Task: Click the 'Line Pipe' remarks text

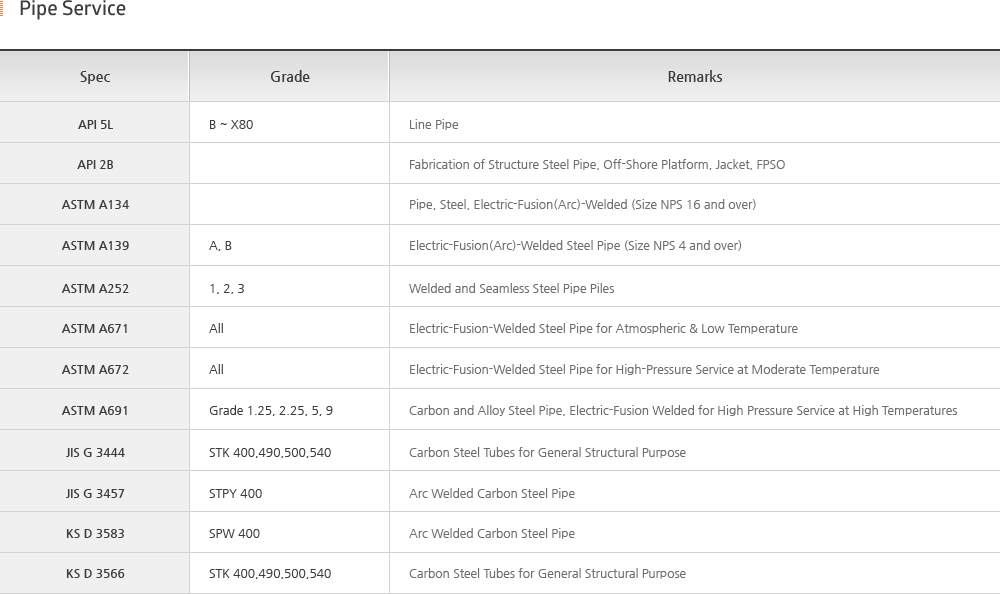Action: (x=433, y=125)
